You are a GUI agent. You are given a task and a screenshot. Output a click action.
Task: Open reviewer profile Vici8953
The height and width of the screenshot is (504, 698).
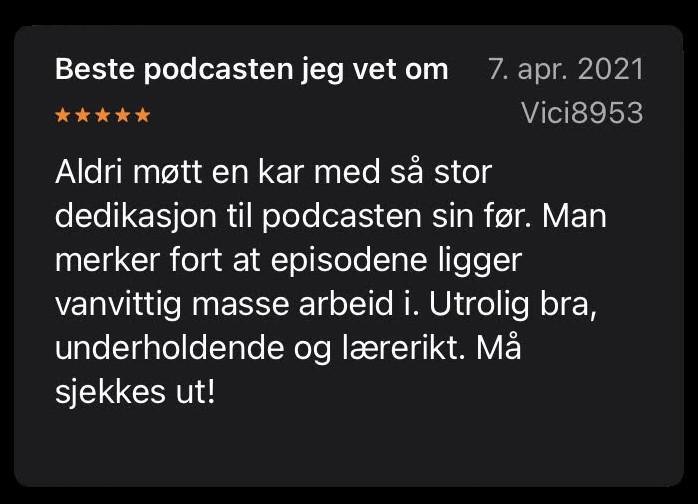[582, 113]
